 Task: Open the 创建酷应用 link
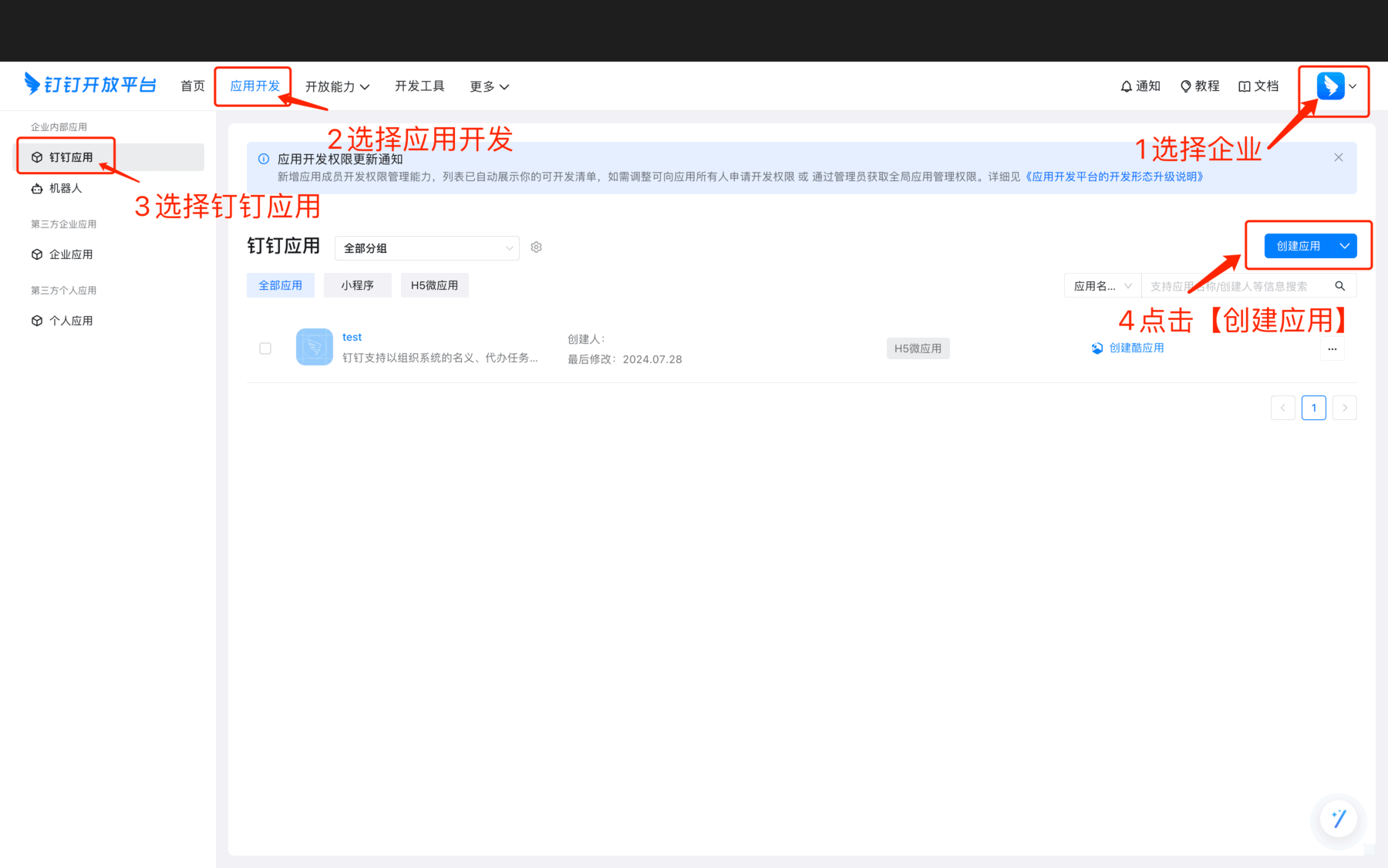1137,348
